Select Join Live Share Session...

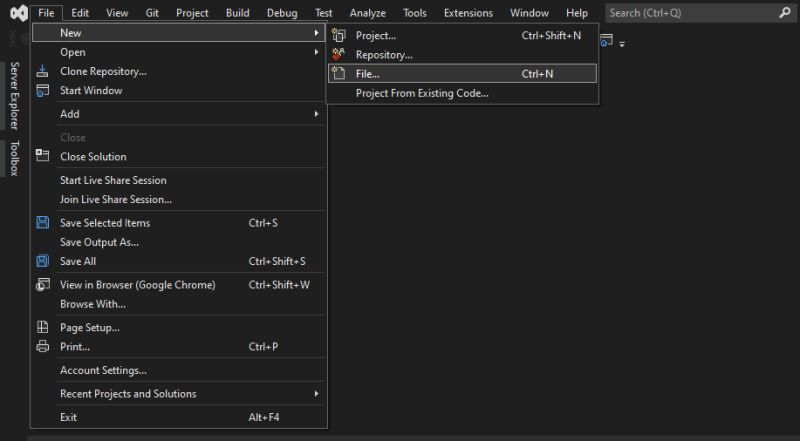click(179, 199)
